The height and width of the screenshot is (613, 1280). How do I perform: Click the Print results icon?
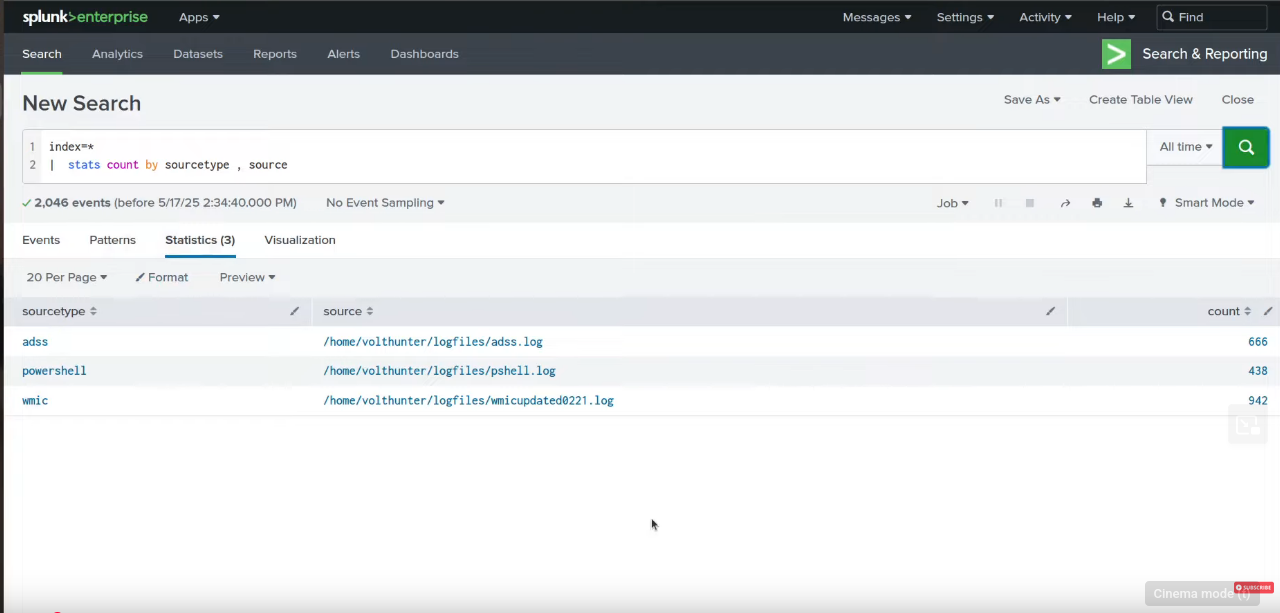pyautogui.click(x=1097, y=203)
